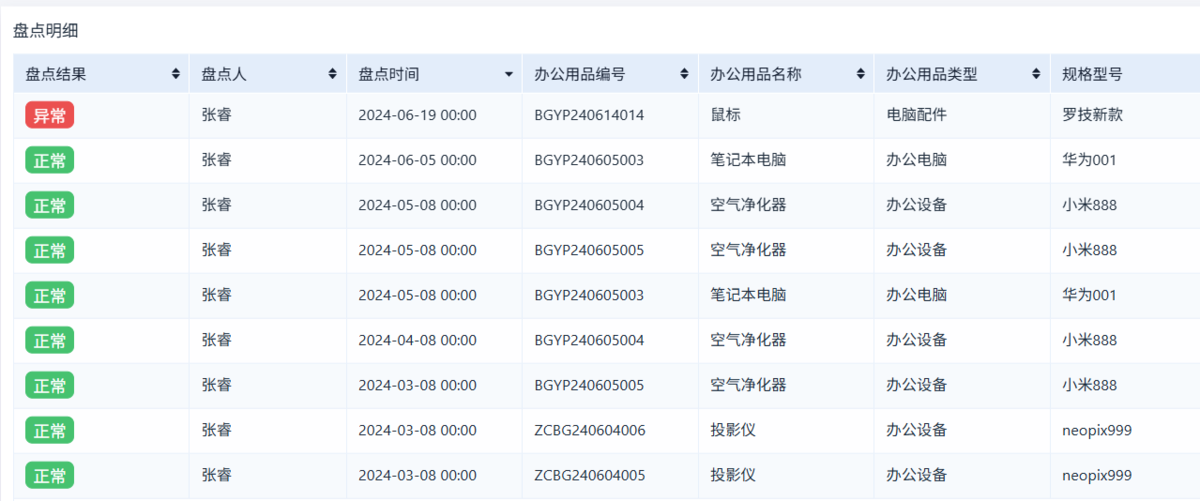Viewport: 1200px width, 501px height.
Task: Click item number BGYP240614014
Action: [x=589, y=115]
